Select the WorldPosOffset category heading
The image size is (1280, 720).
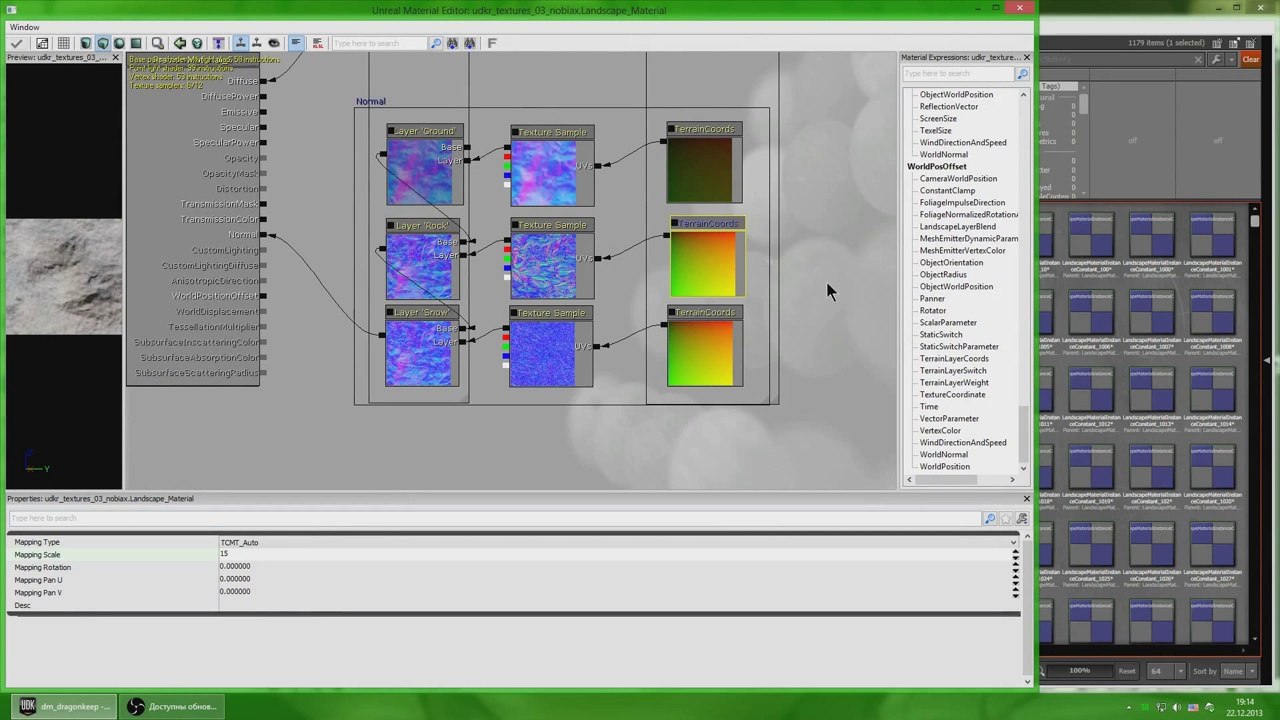click(x=937, y=166)
